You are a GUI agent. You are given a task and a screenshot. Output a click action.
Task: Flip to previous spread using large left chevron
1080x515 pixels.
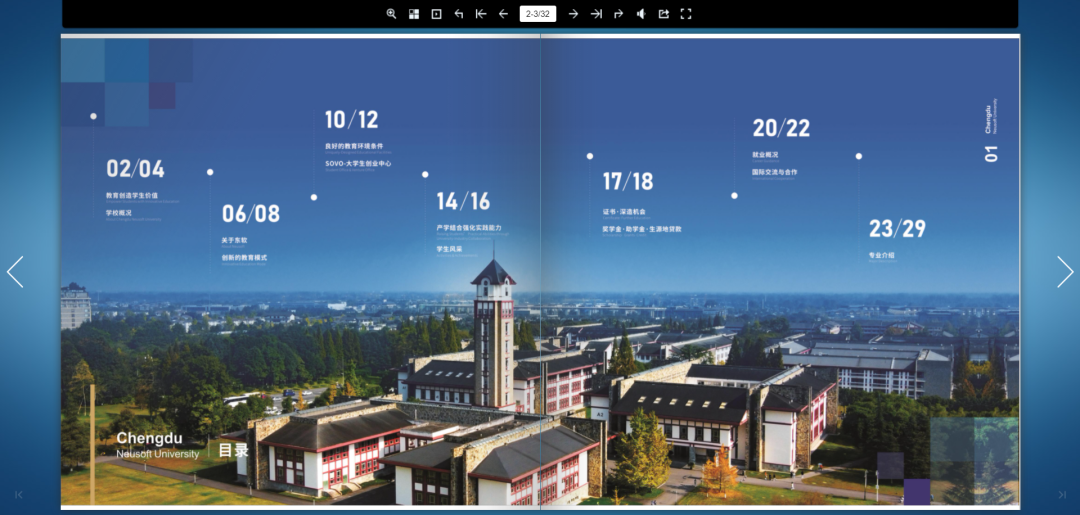click(x=15, y=272)
